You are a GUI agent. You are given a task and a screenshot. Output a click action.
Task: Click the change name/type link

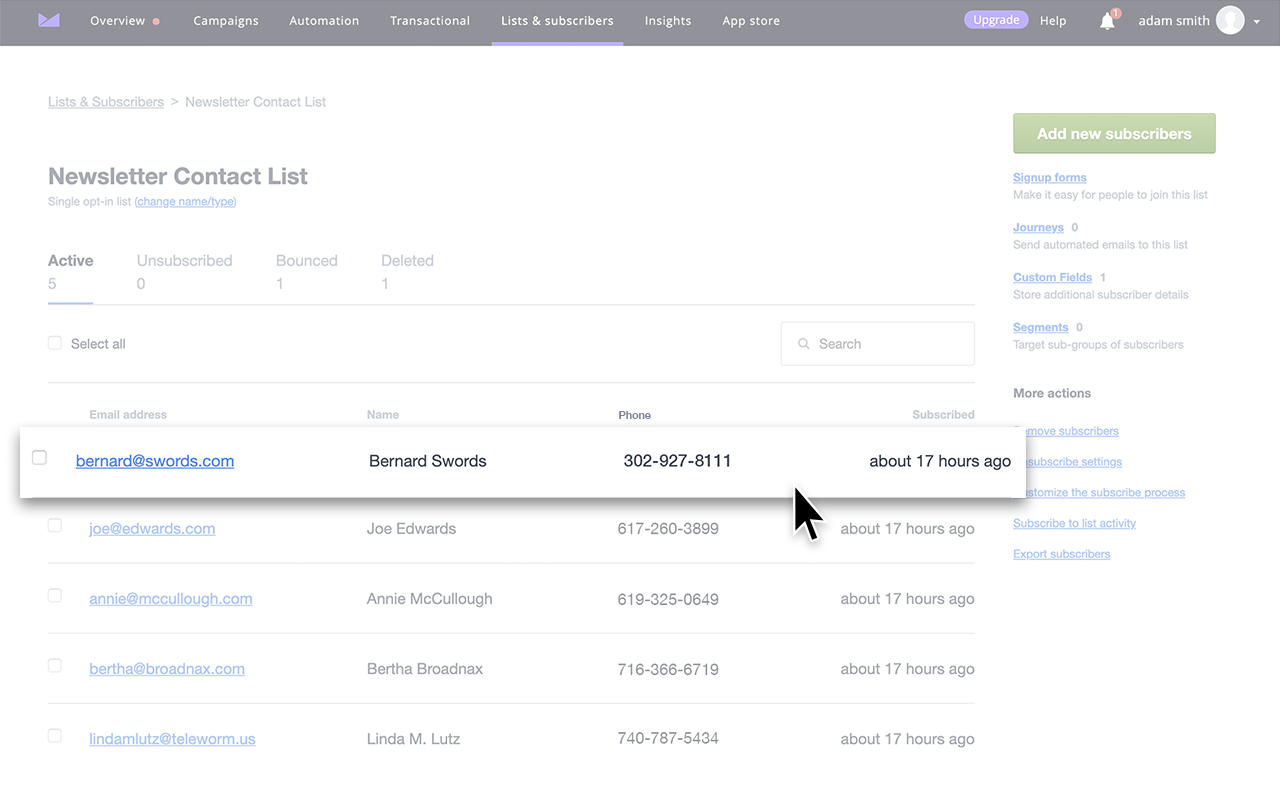point(185,202)
